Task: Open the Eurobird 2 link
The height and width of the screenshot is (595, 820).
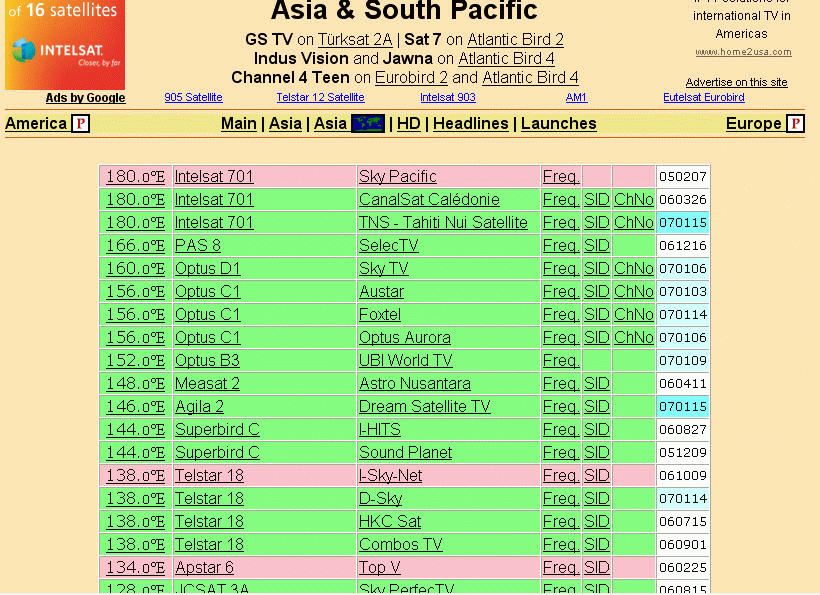Action: coord(411,77)
